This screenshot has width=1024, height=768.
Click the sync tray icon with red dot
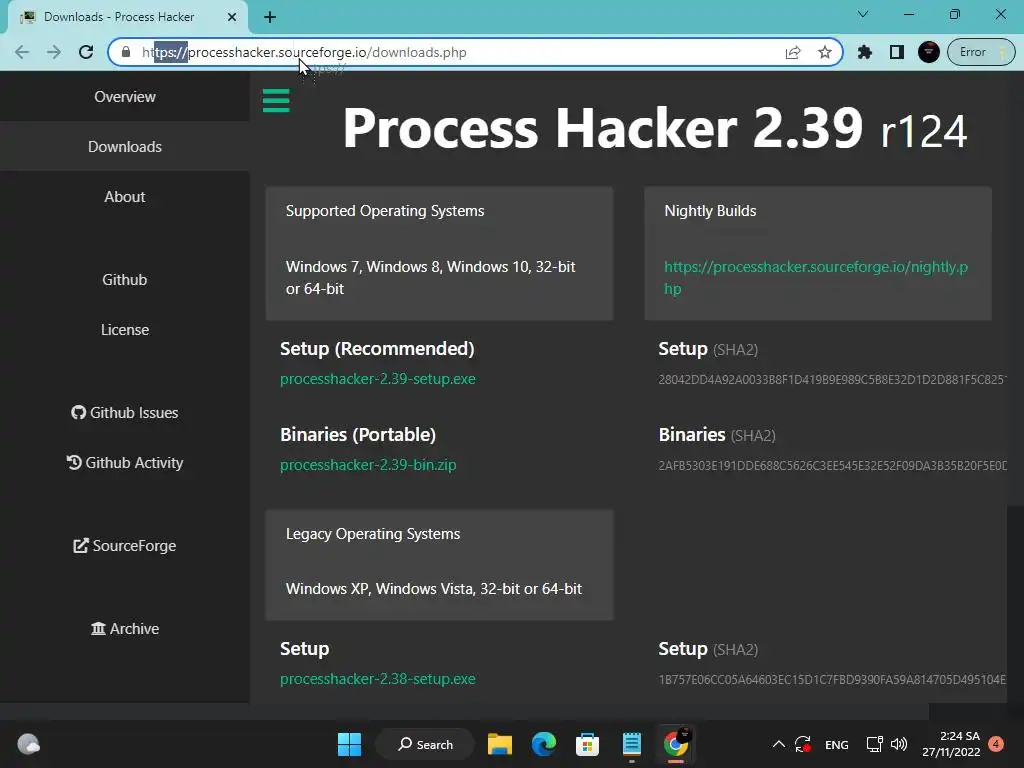tap(803, 744)
